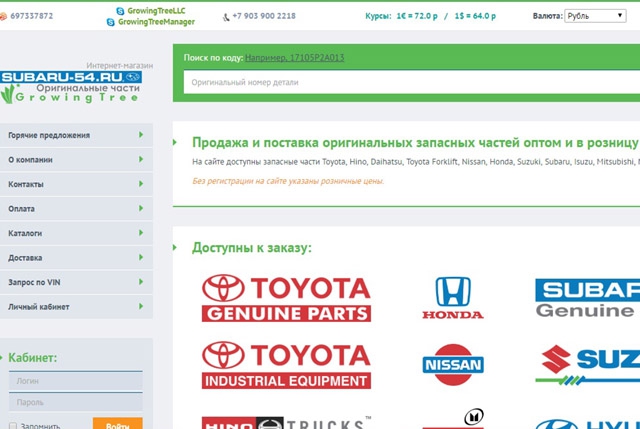Open Toyota Industrial Equipment logo
The height and width of the screenshot is (429, 640).
click(287, 365)
